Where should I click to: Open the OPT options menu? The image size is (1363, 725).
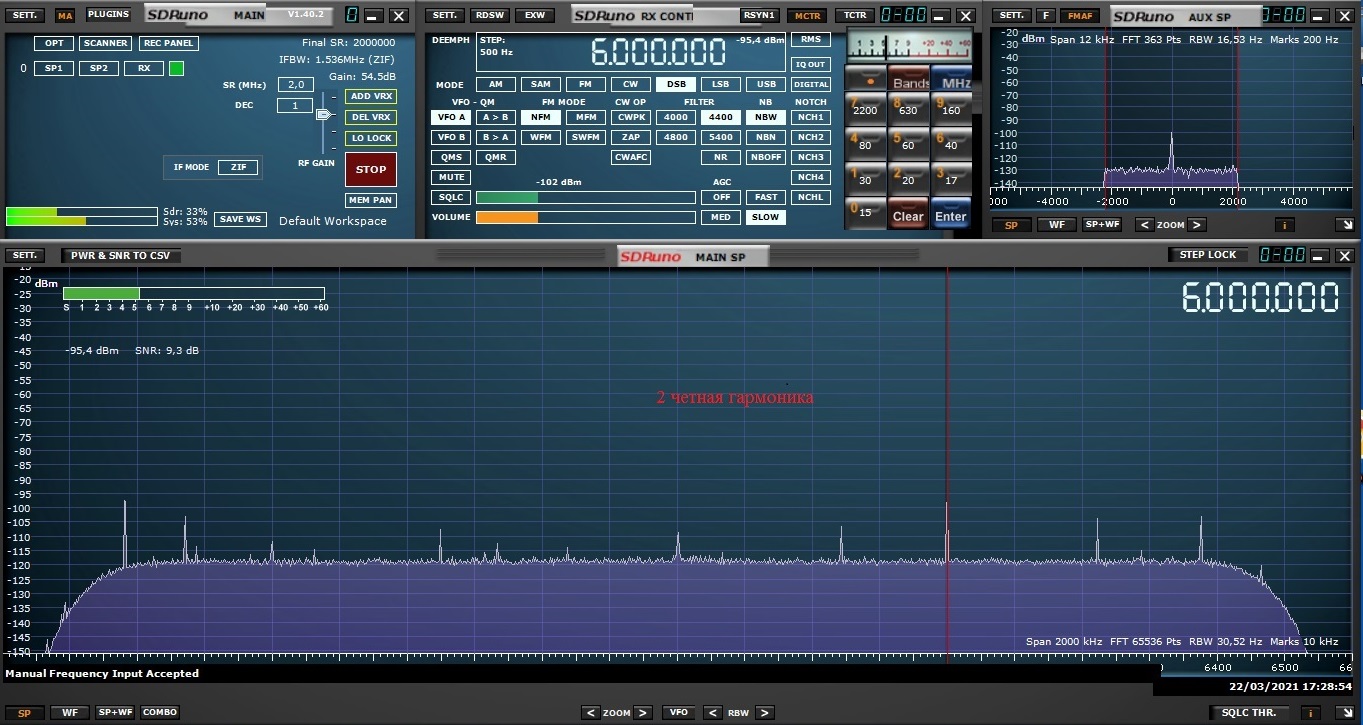[54, 43]
